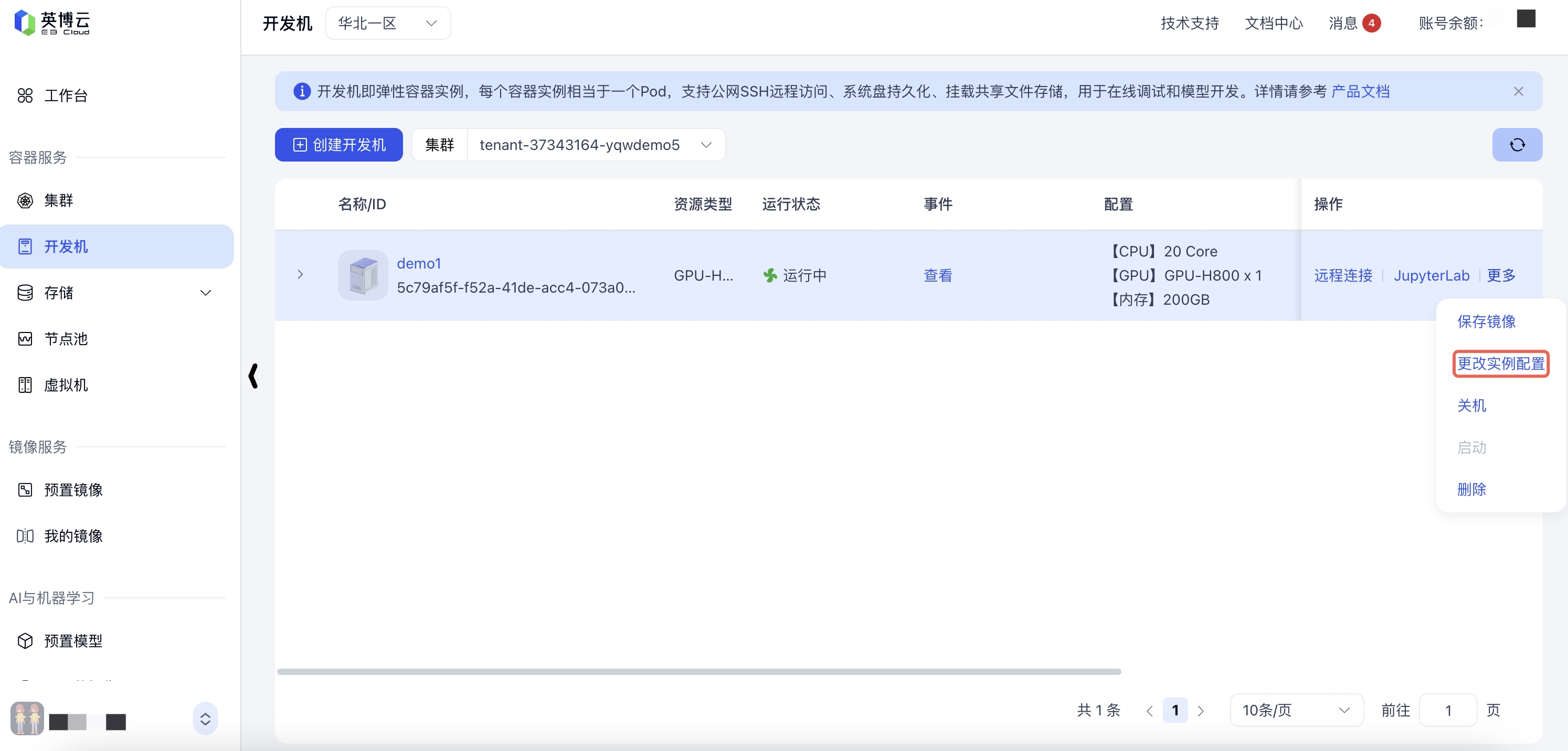Open the 虚拟机 virtual machine icon
This screenshot has height=751, width=1568.
point(25,385)
